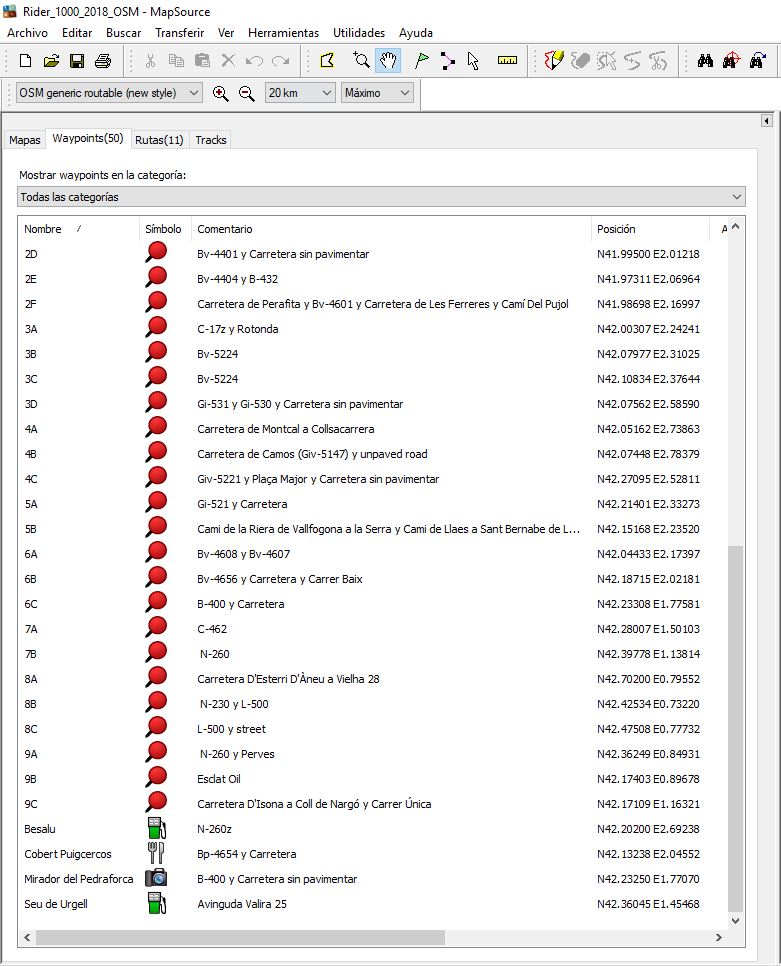Open the Utilidades menu
Image resolution: width=781 pixels, height=966 pixels.
[358, 33]
